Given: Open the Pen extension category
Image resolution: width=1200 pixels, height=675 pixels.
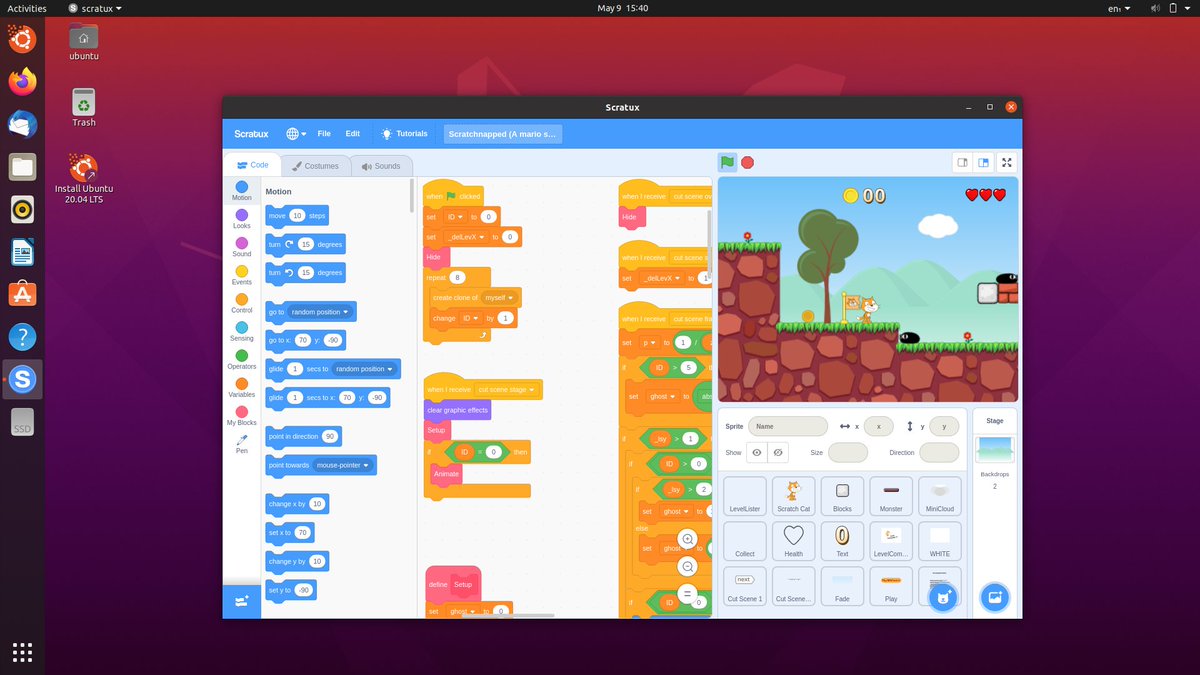Looking at the screenshot, I should coord(242,443).
